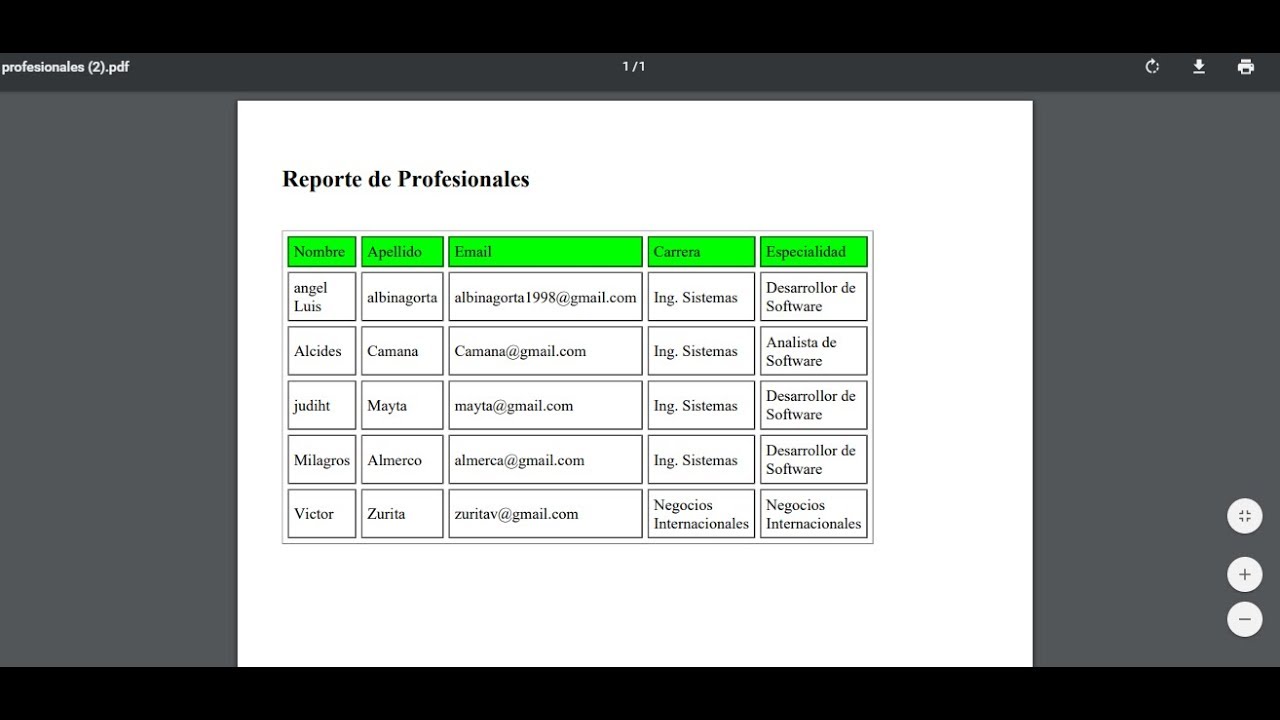Click Desarrollor de Software in judiht row
Image resolution: width=1280 pixels, height=720 pixels.
pos(814,405)
